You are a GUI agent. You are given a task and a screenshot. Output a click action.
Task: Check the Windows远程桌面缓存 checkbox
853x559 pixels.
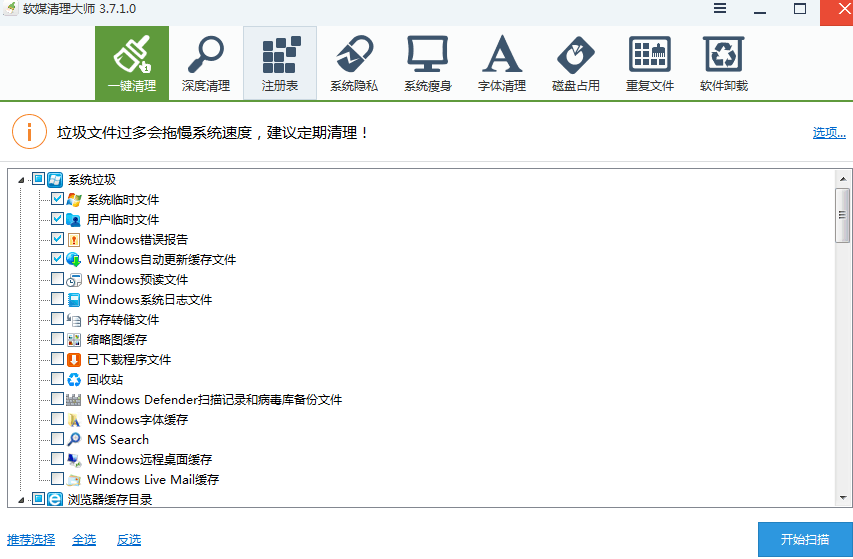[x=57, y=458]
